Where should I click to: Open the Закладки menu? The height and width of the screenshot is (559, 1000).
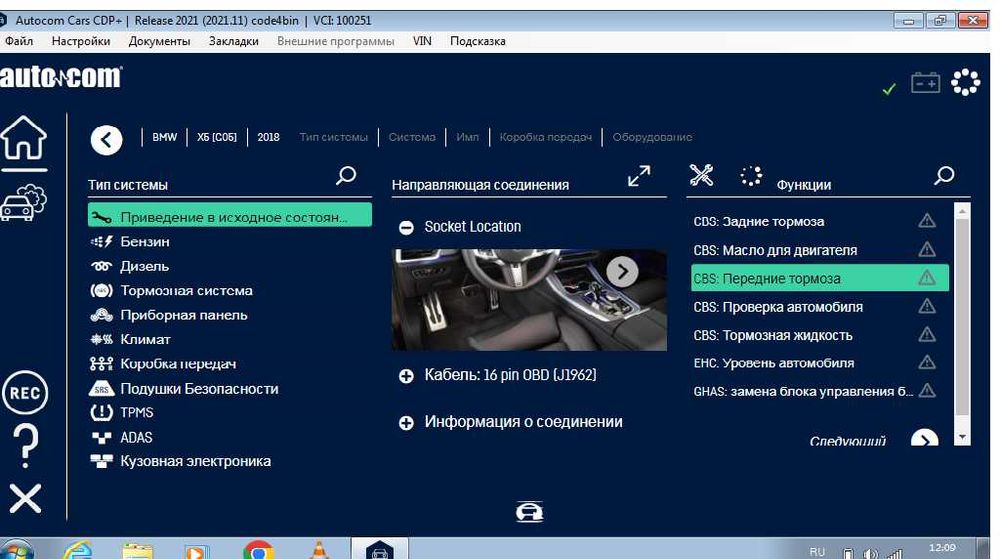coord(234,41)
